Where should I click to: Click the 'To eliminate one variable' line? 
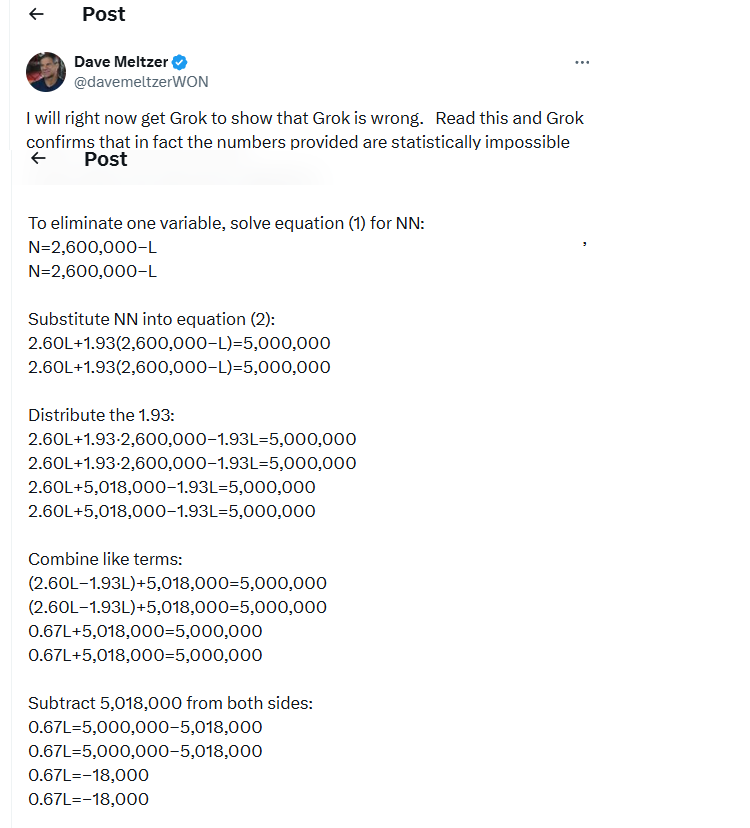pyautogui.click(x=226, y=223)
